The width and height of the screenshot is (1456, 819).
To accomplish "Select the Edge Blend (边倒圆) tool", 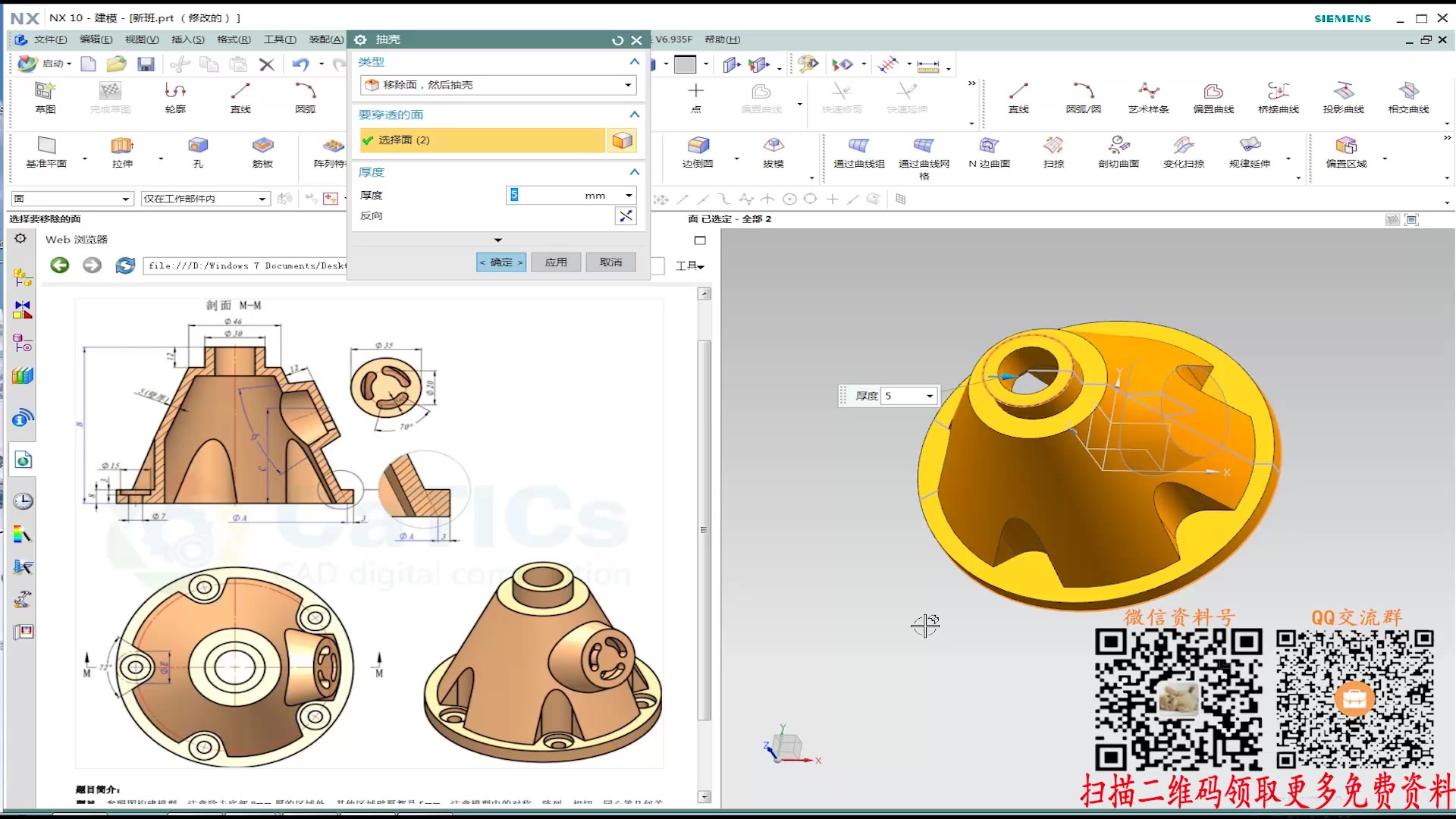I will tap(698, 146).
